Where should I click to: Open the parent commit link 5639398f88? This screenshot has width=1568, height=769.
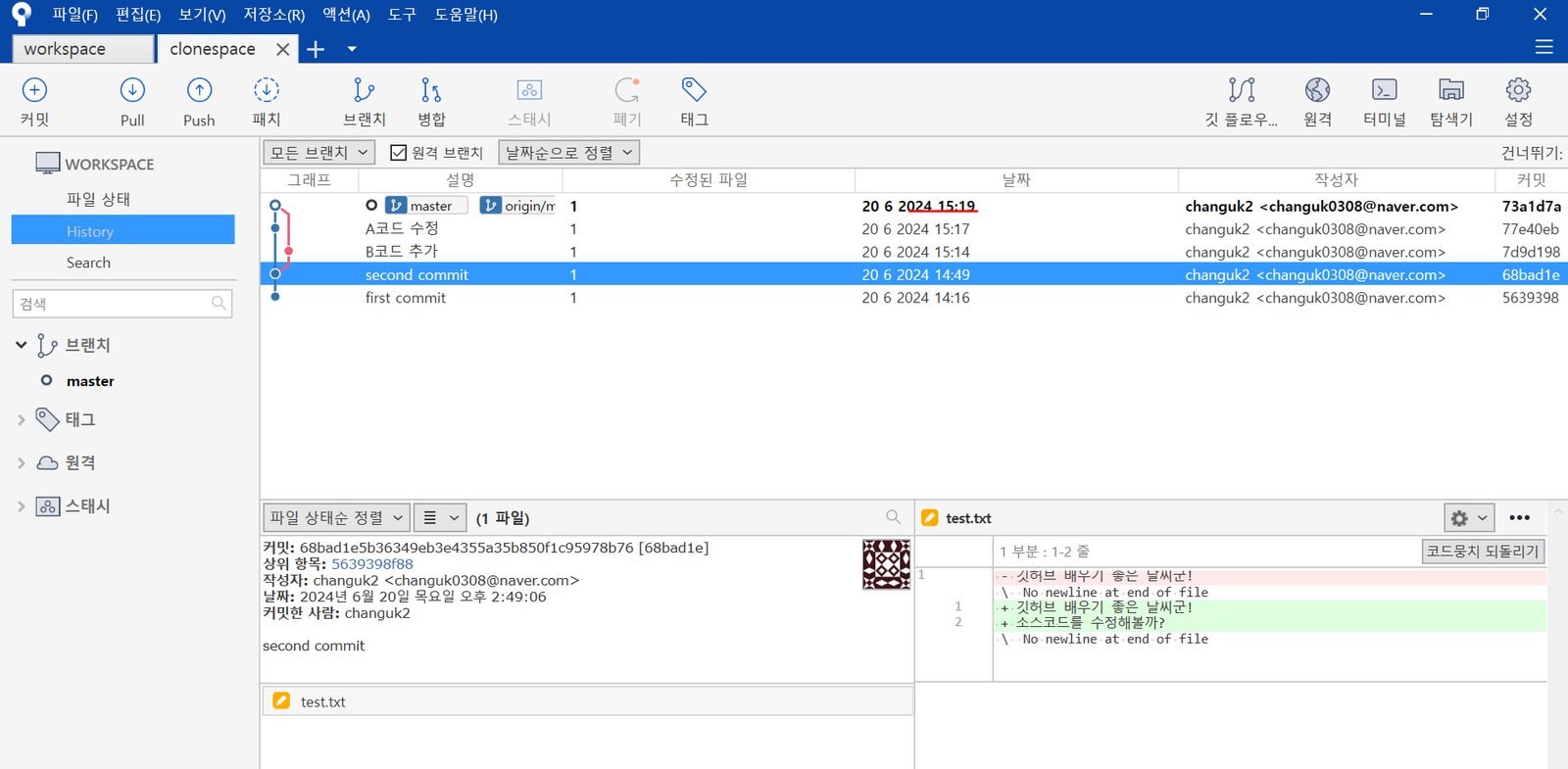(x=372, y=564)
